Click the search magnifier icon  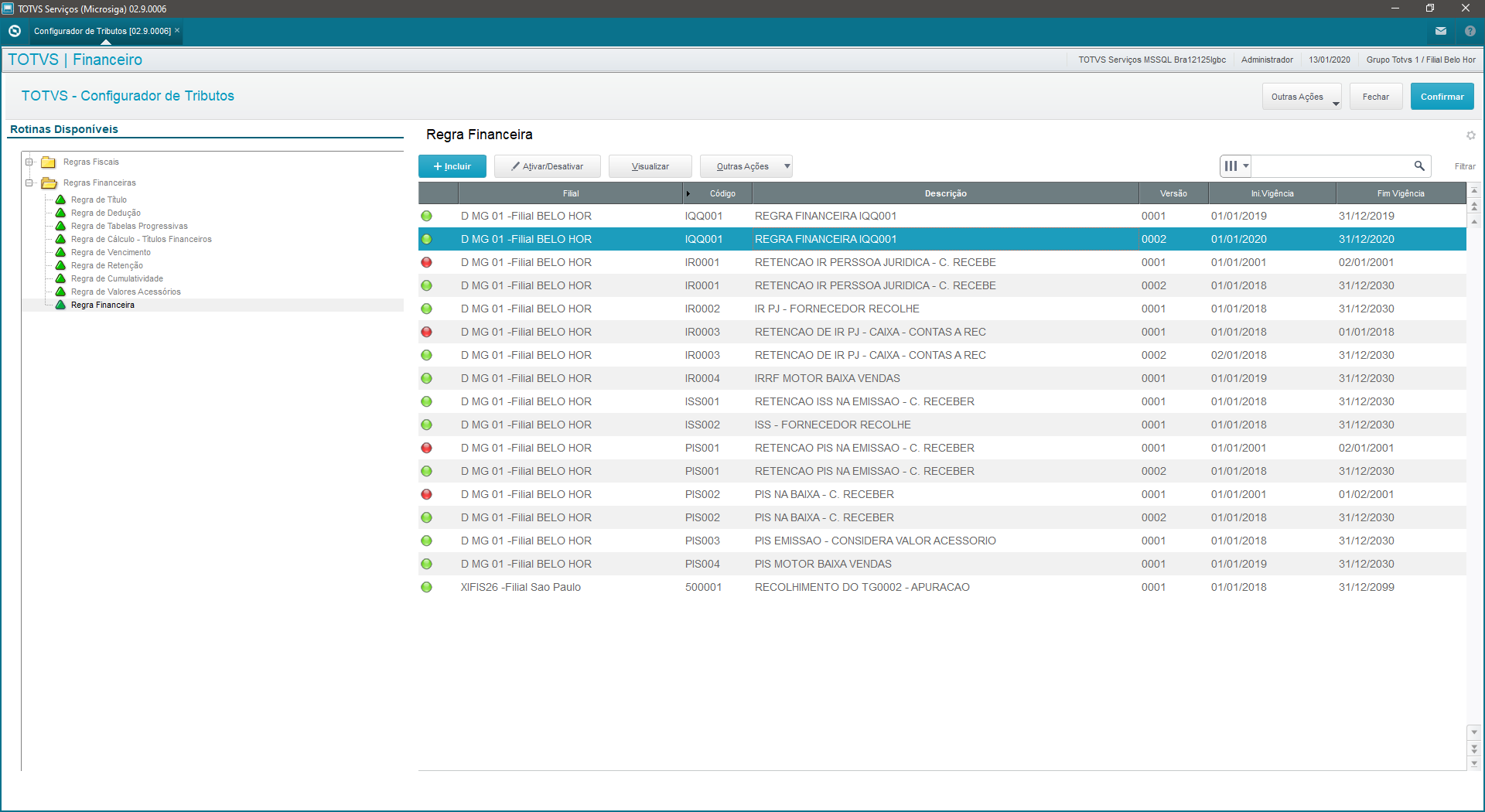(x=1419, y=165)
